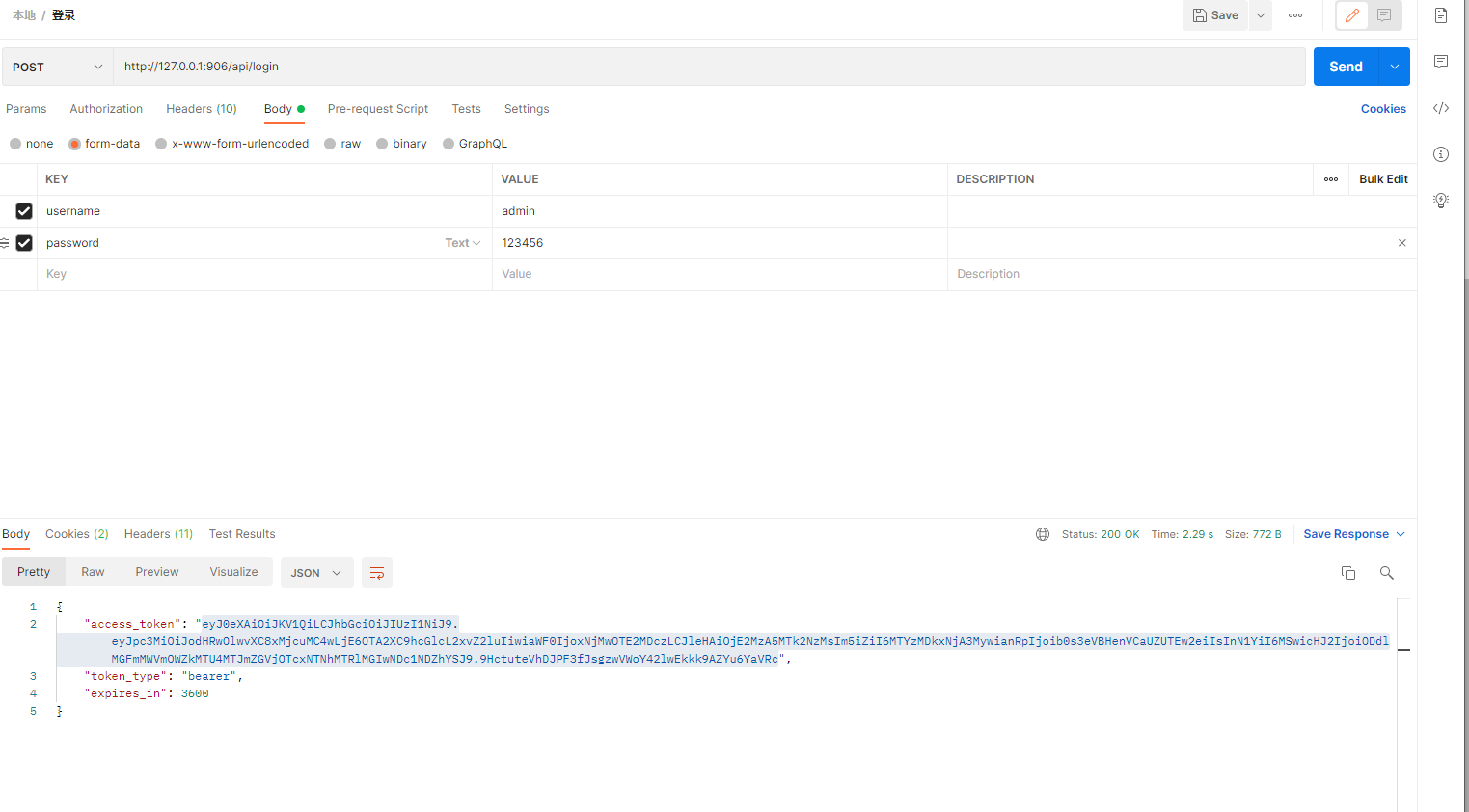The image size is (1469, 812).
Task: Click the 123456 value cell
Action: (x=720, y=243)
